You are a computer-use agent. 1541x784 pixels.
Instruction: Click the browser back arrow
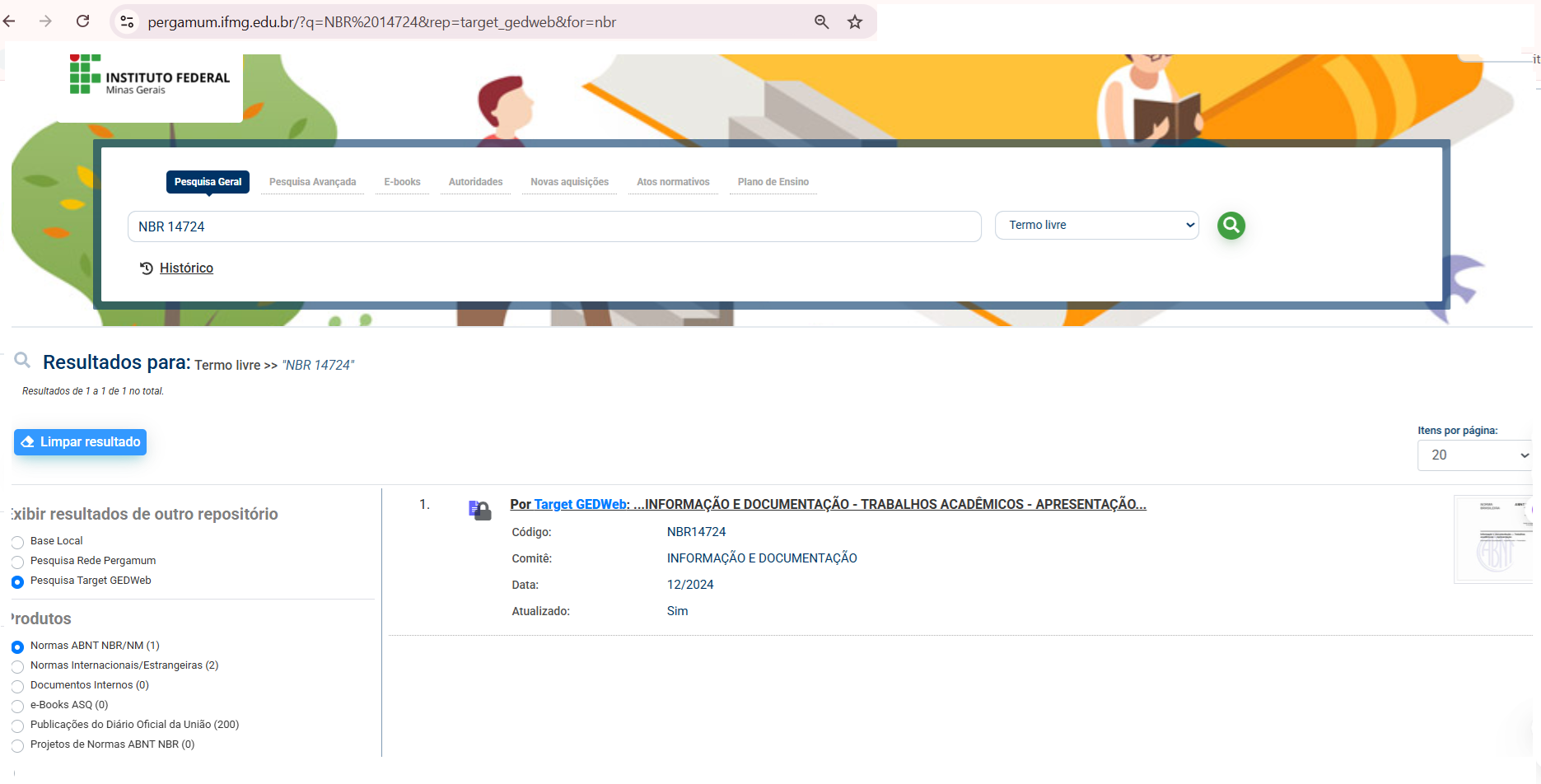[10, 21]
